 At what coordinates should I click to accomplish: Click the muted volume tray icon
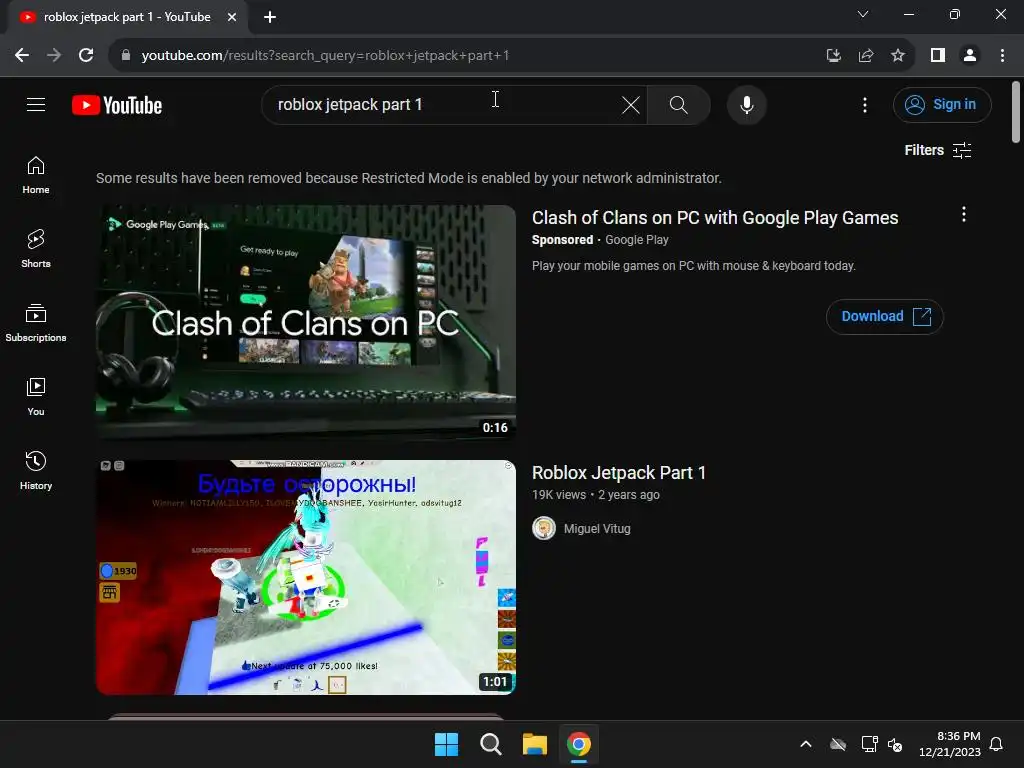(x=895, y=744)
